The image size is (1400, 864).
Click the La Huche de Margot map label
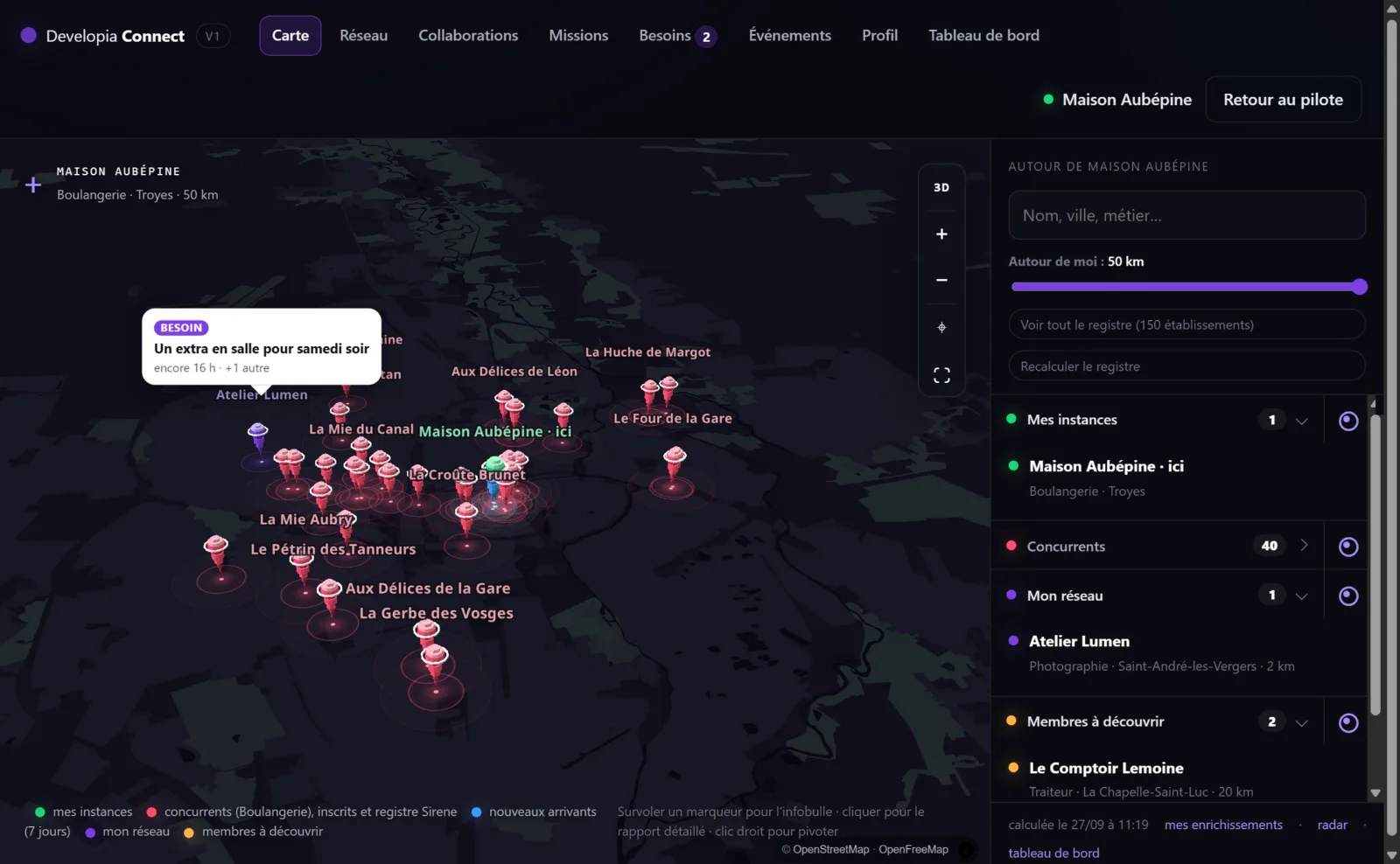(x=647, y=352)
